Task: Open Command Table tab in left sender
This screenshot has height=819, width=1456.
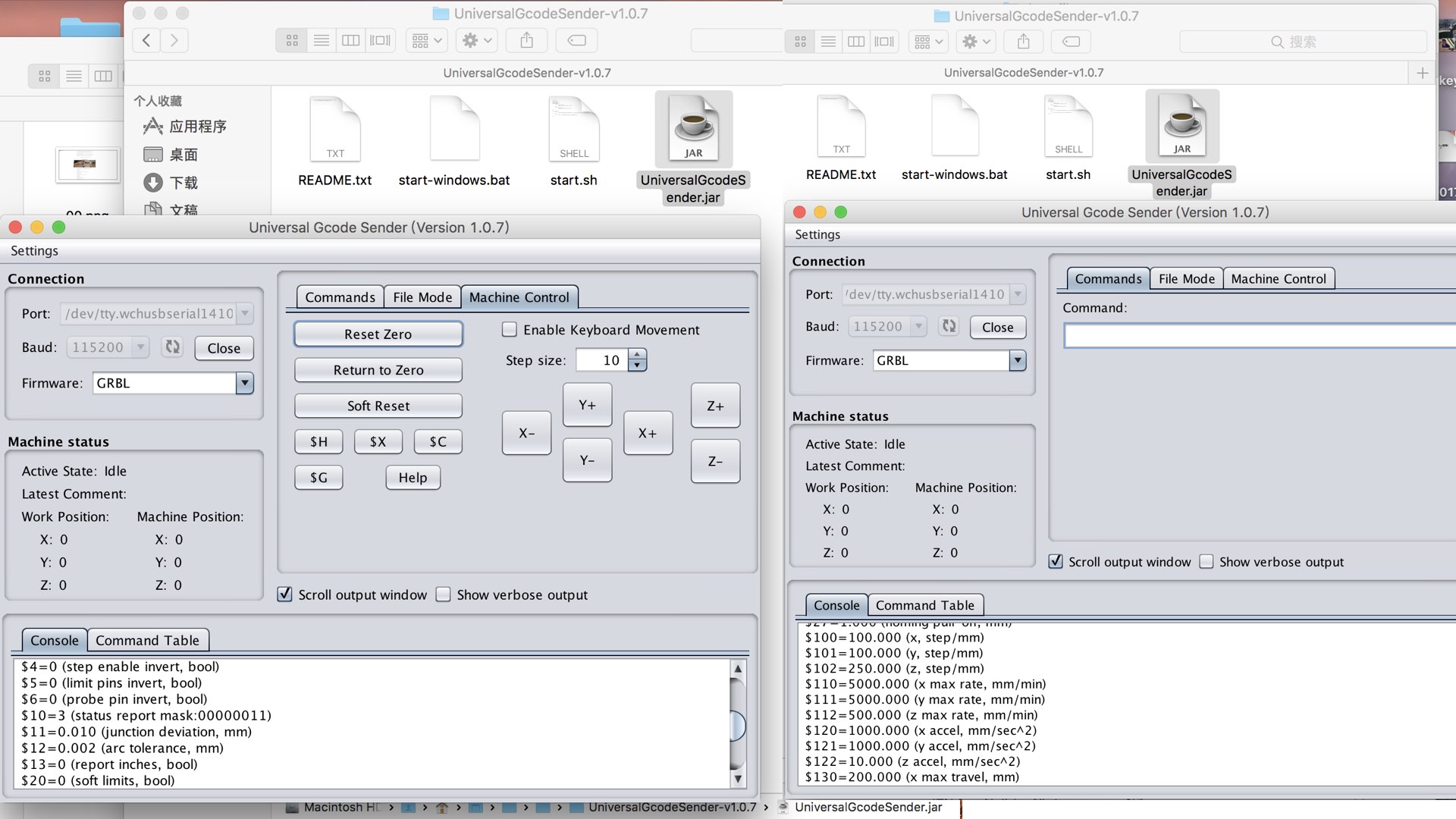Action: (148, 641)
